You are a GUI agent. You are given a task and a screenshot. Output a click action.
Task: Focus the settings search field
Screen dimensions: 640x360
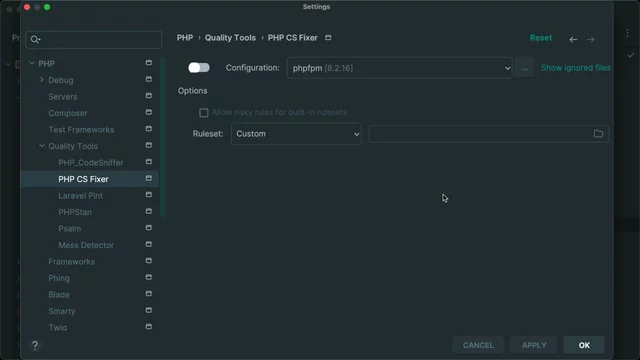pos(93,40)
